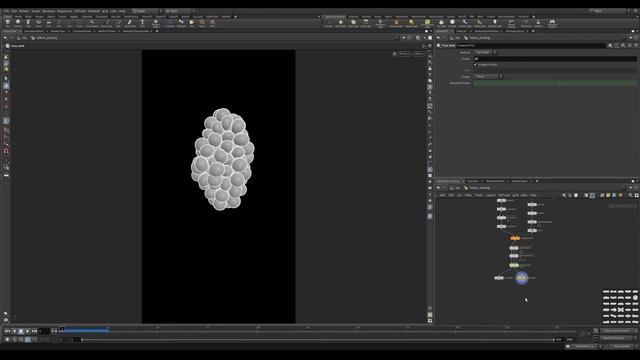Open the network editor Add menu
The image size is (640, 360).
[442, 196]
